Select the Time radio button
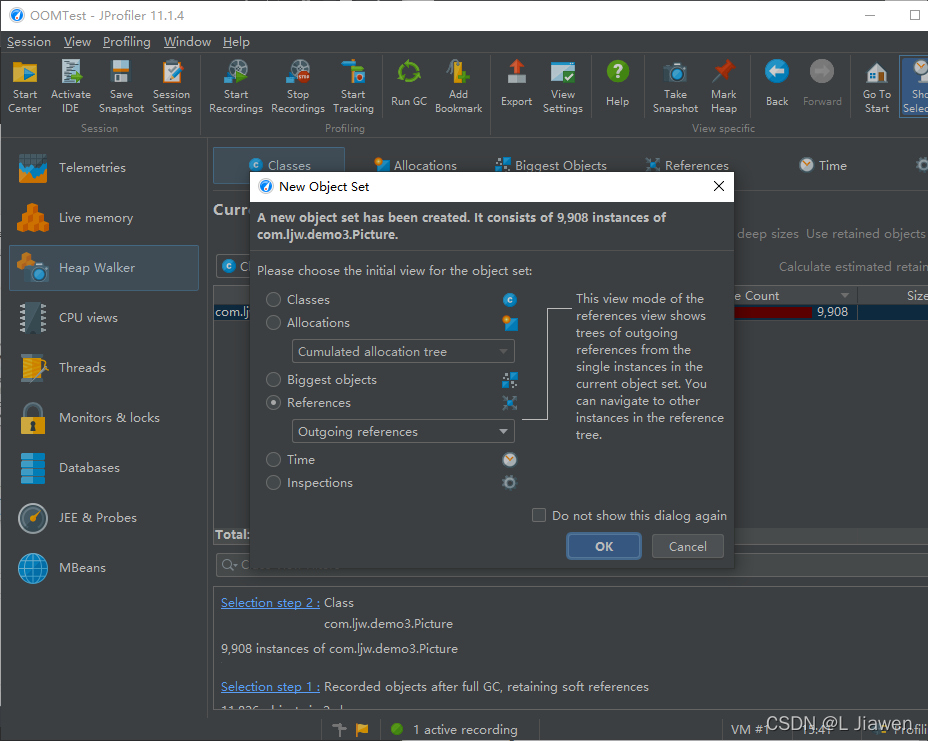The image size is (928, 741). coord(273,459)
